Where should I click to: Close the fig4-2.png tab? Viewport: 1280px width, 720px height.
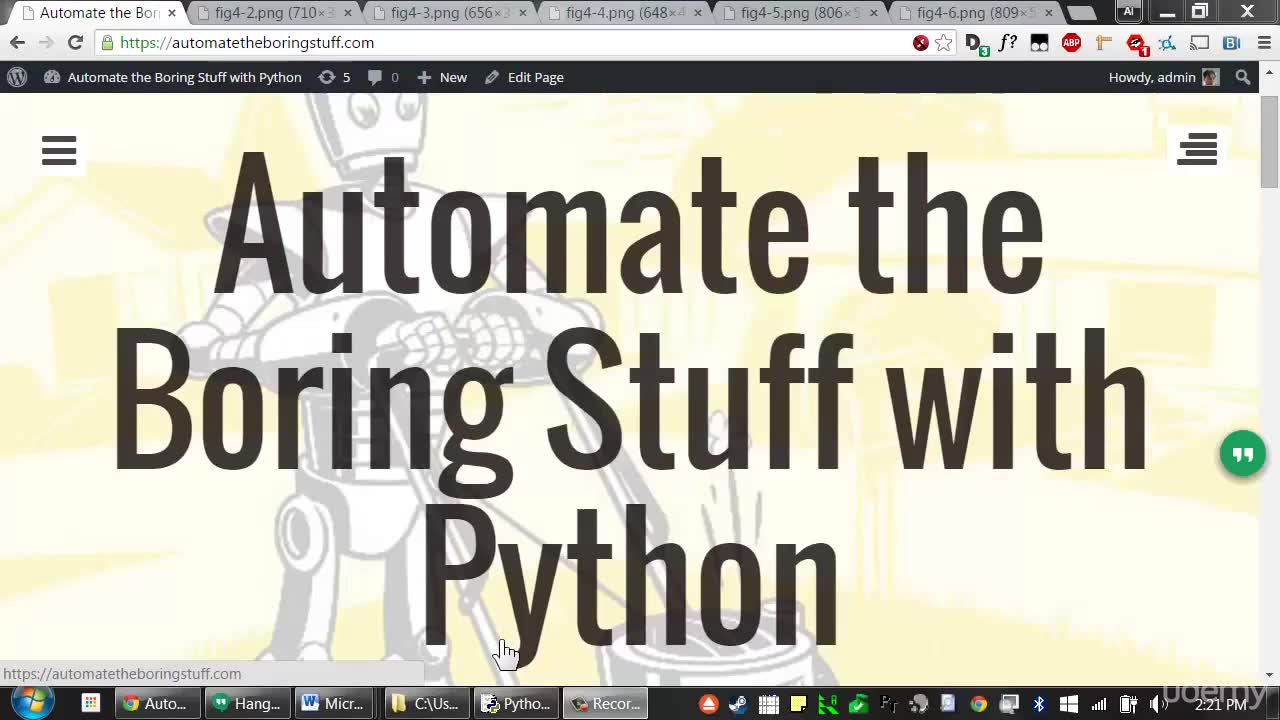tap(347, 13)
